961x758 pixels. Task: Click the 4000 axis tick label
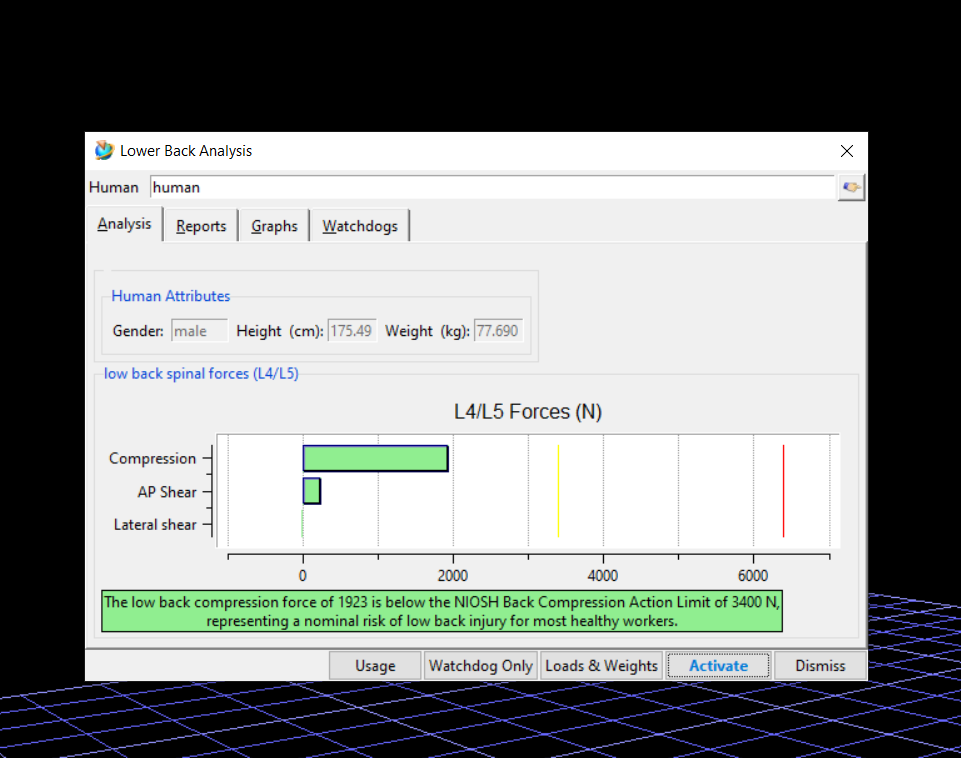click(x=602, y=575)
